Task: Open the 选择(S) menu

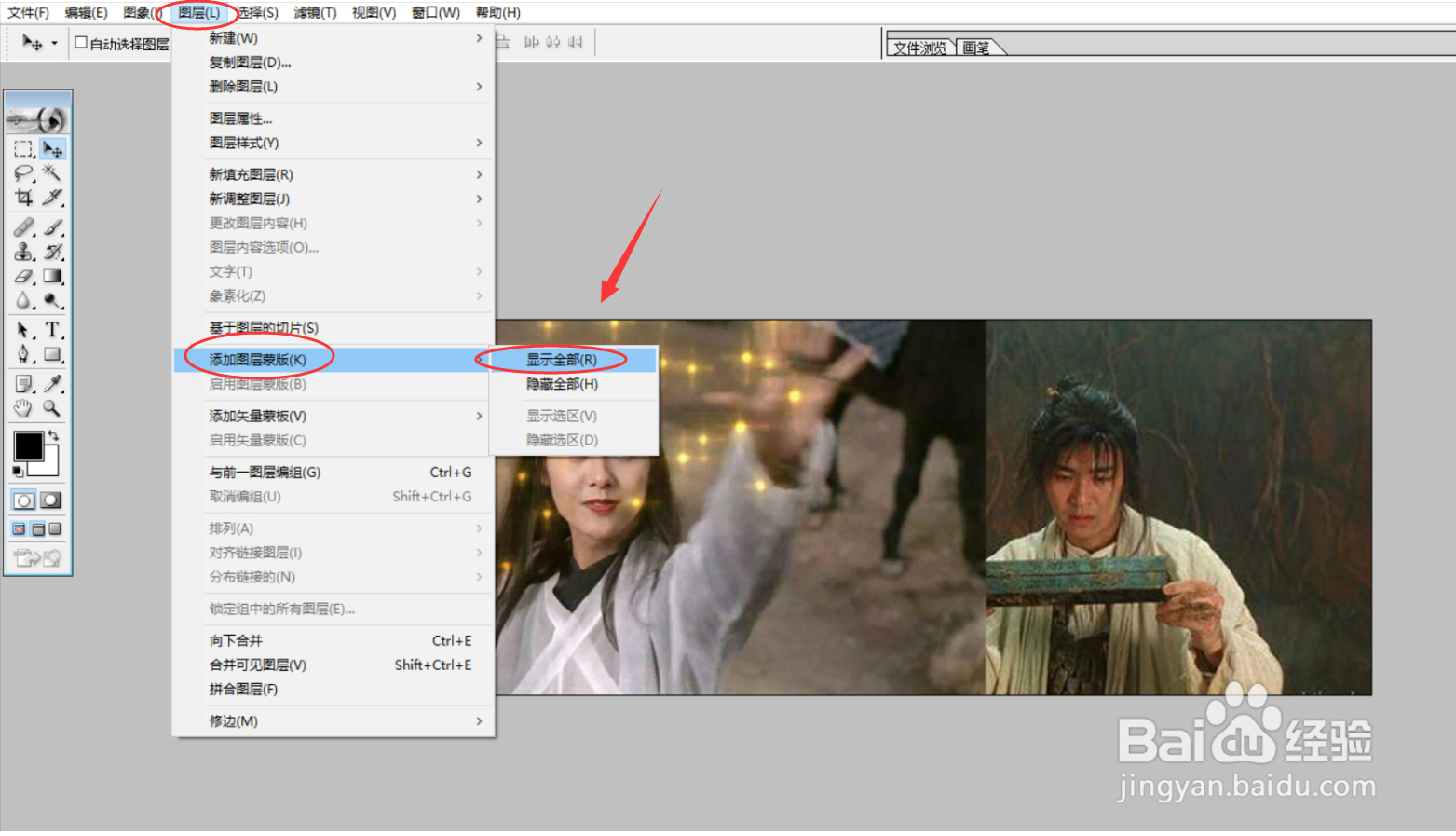Action: (x=257, y=12)
